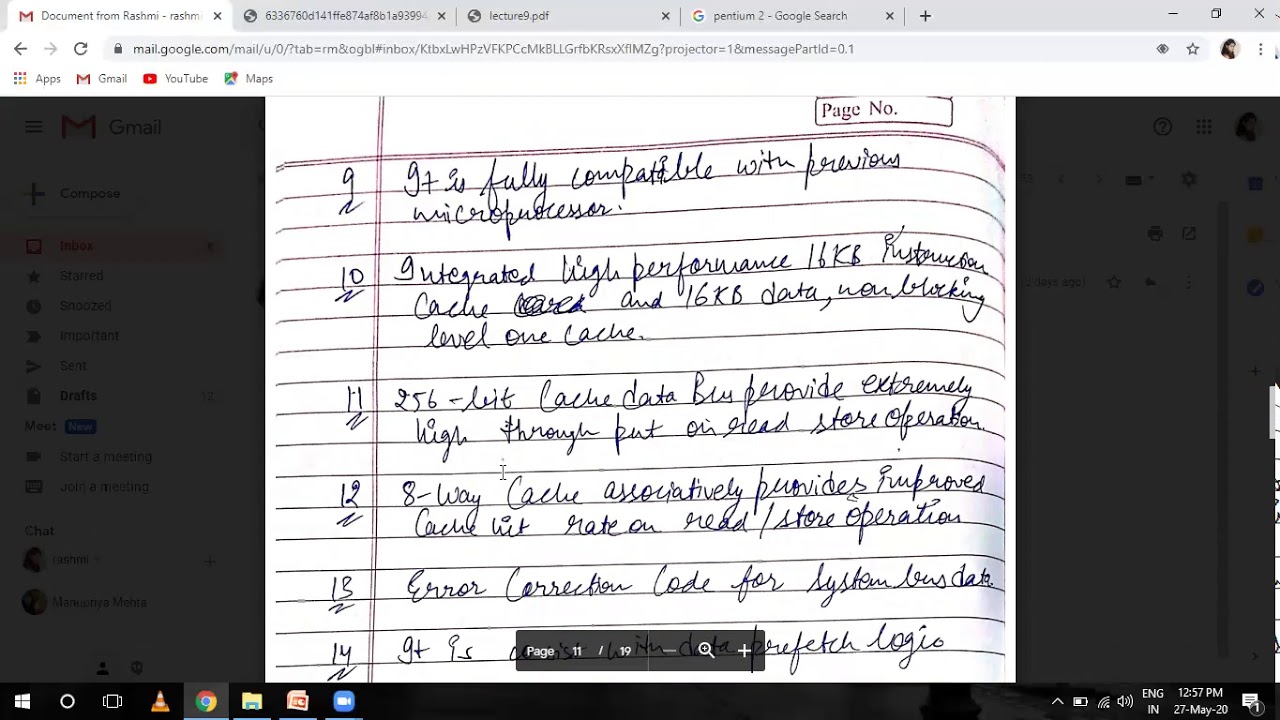Viewport: 1280px width, 720px height.
Task: Click the reply arrow on the message
Action: (x=1151, y=283)
